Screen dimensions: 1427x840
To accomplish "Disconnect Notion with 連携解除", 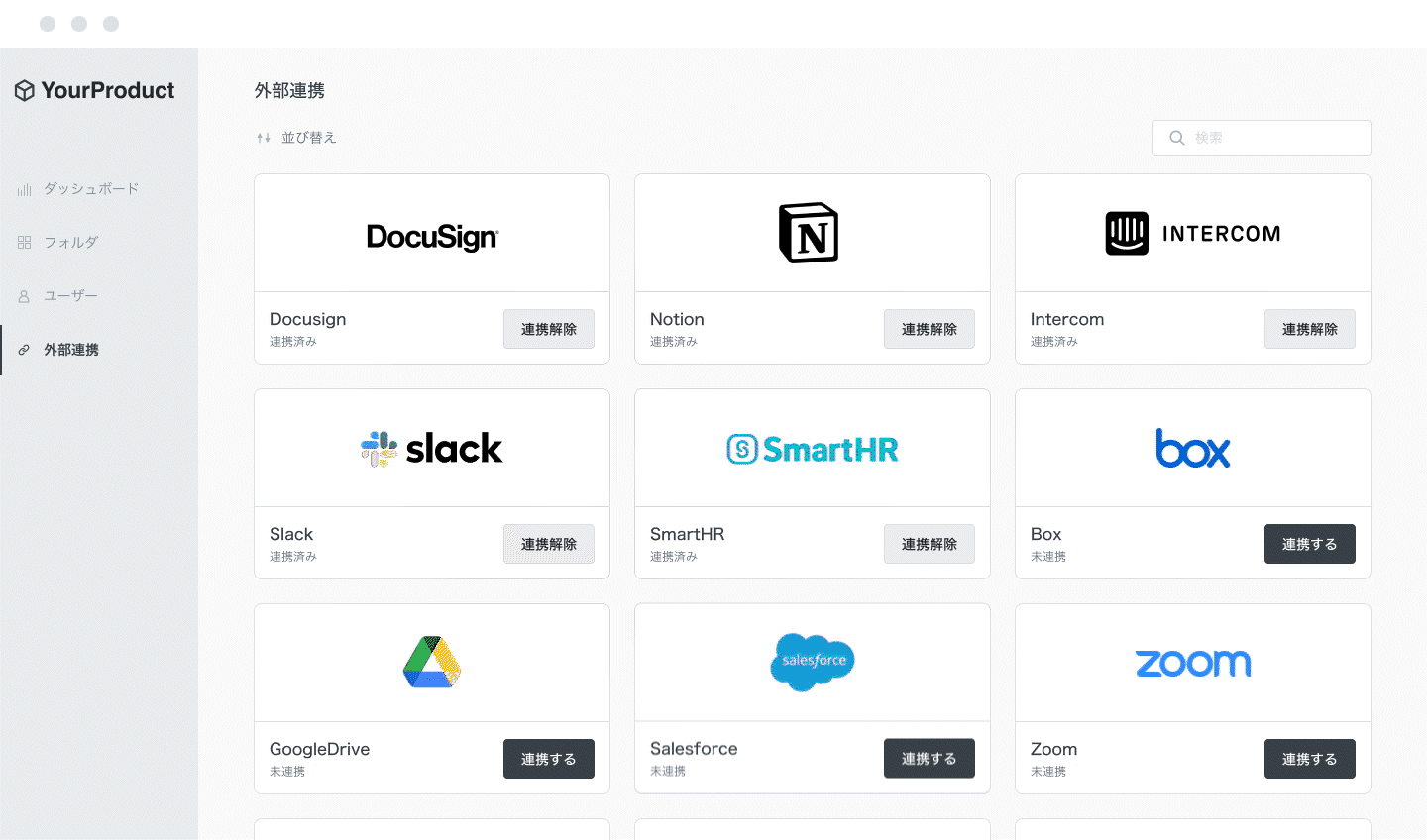I will (x=930, y=329).
